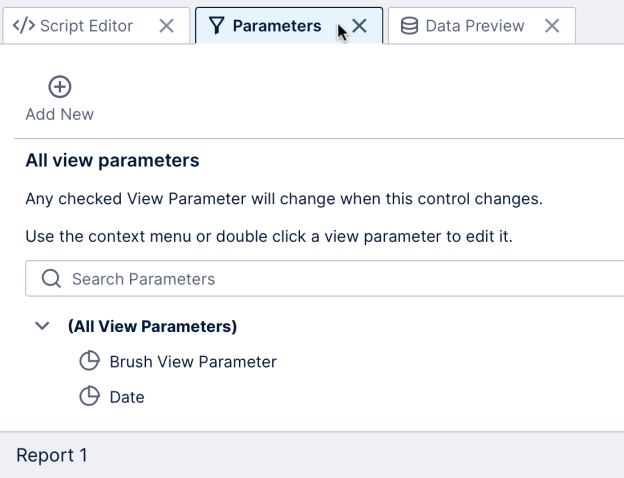The height and width of the screenshot is (478, 624).
Task: Click the Data Preview database icon
Action: (409, 26)
